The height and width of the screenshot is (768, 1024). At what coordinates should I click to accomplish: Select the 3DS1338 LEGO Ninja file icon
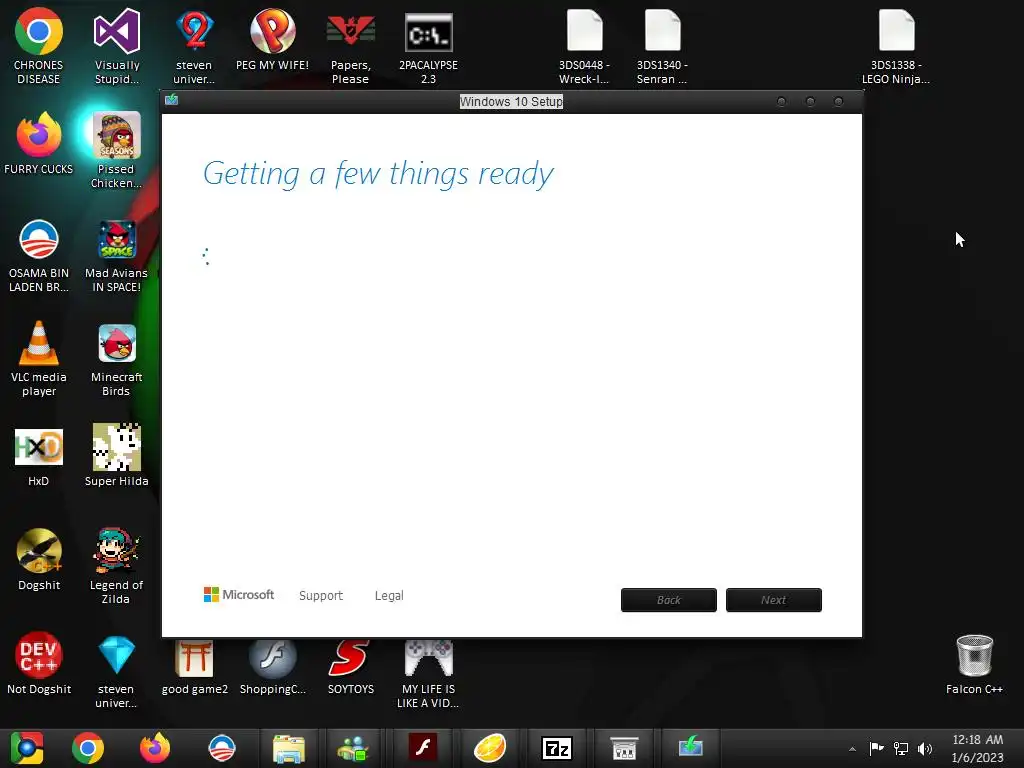click(897, 31)
